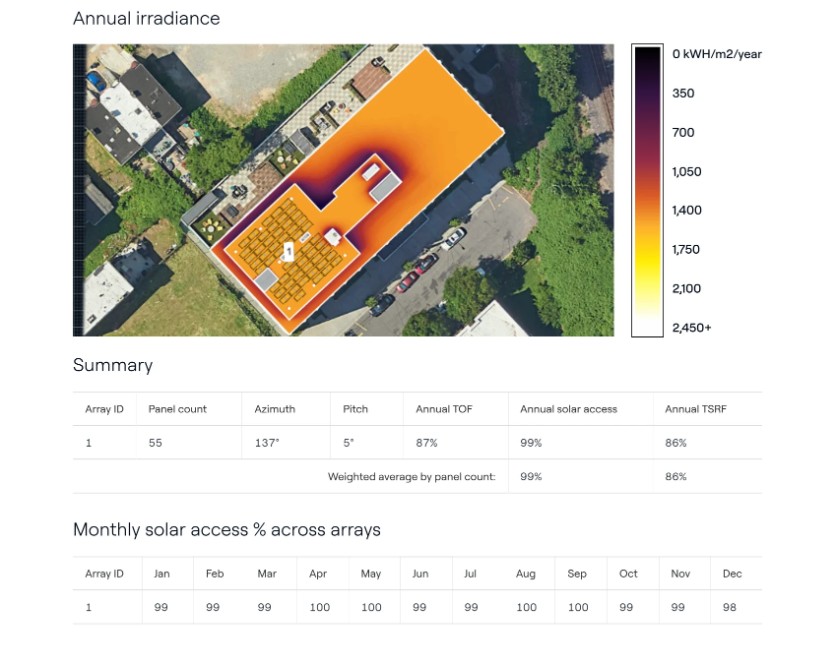Viewport: 832px width, 648px height.
Task: Select the panel count value '55'
Action: click(155, 443)
